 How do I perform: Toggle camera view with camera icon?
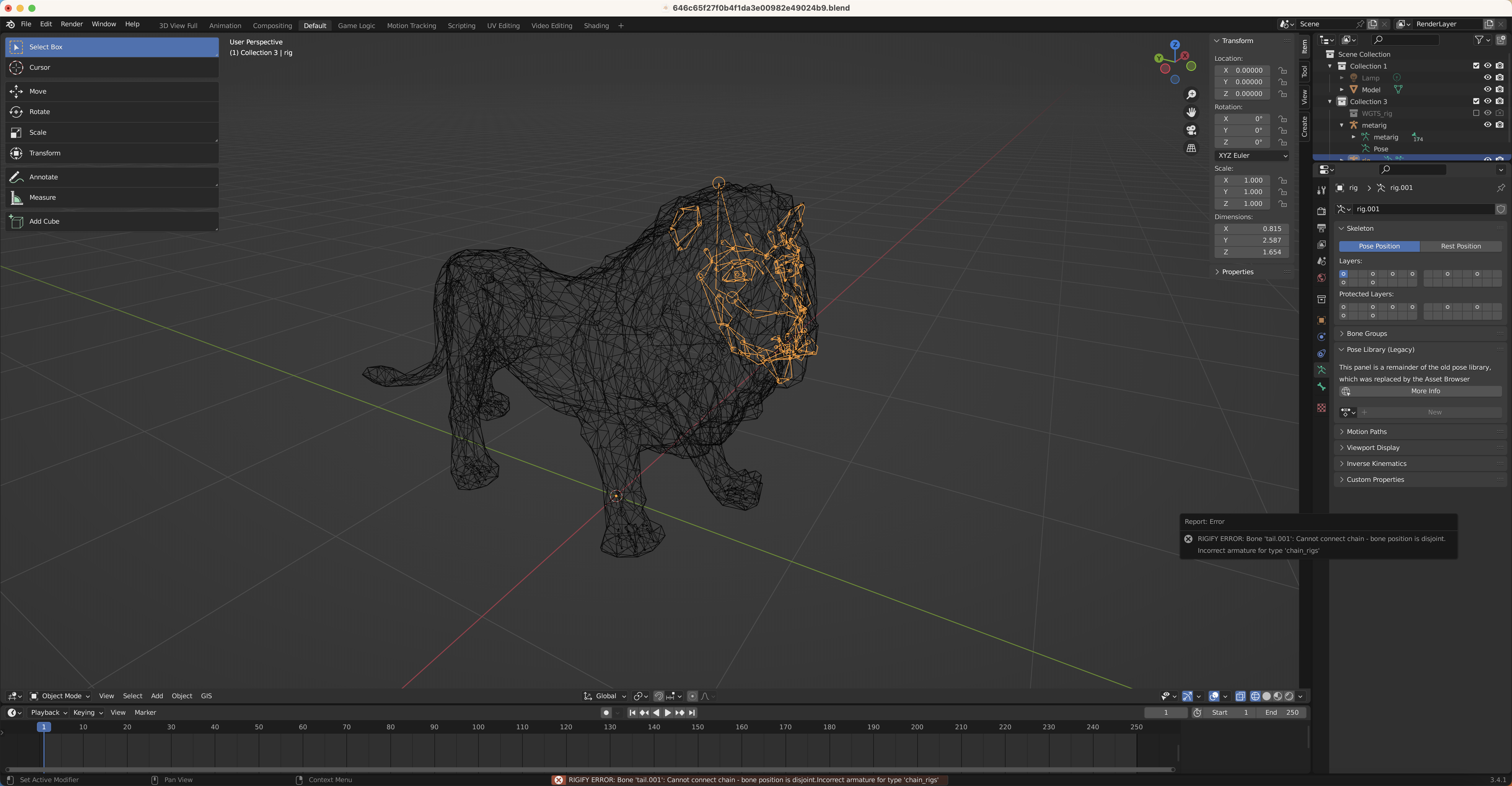[1191, 130]
